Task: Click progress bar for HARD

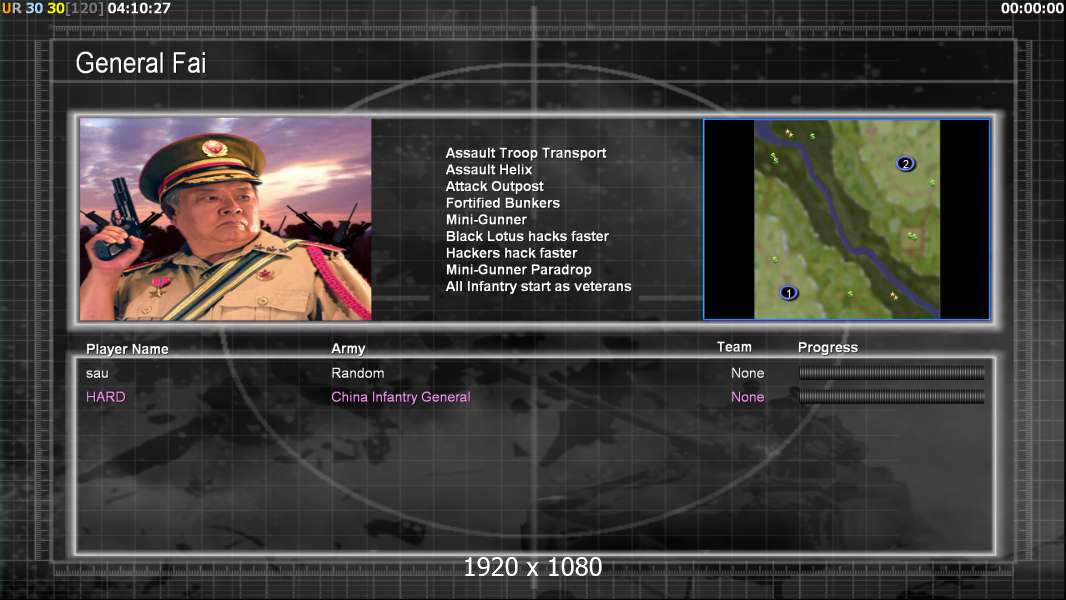Action: 891,397
